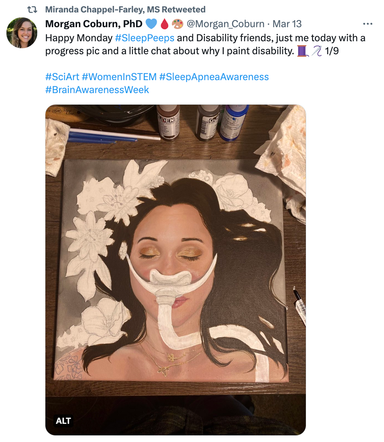Click Morgan Coburn's profile avatar
384x442 pixels.
click(22, 33)
